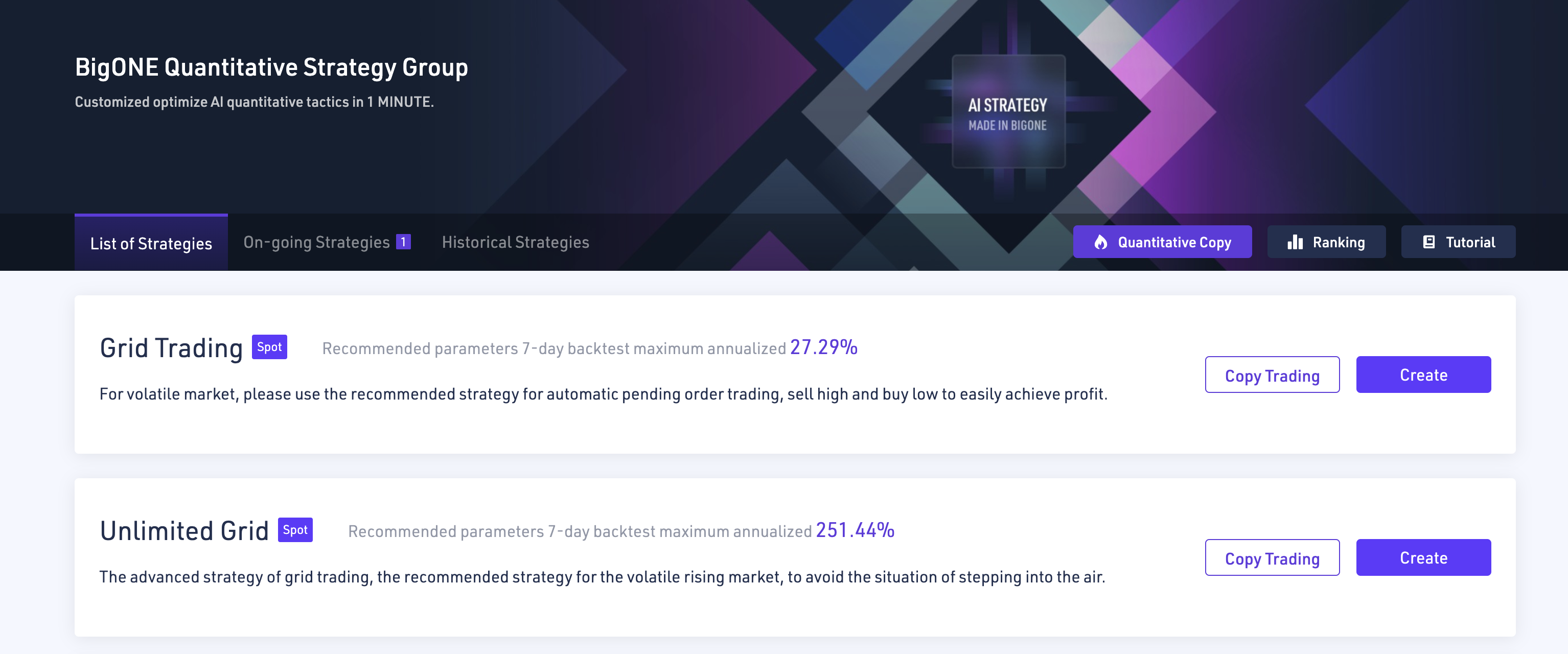The height and width of the screenshot is (654, 1568).
Task: Create an Unlimited Grid strategy
Action: click(1423, 558)
